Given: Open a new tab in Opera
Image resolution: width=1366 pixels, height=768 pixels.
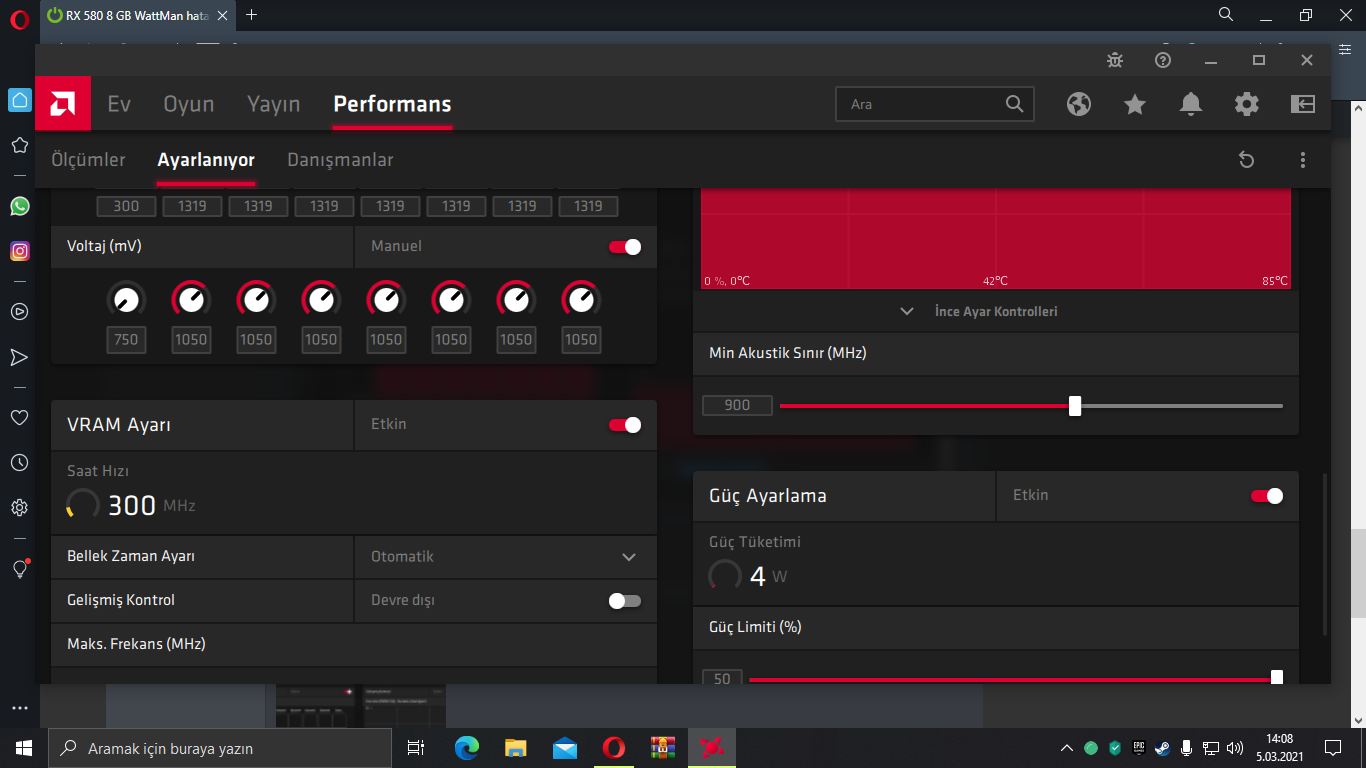Looking at the screenshot, I should (x=252, y=15).
